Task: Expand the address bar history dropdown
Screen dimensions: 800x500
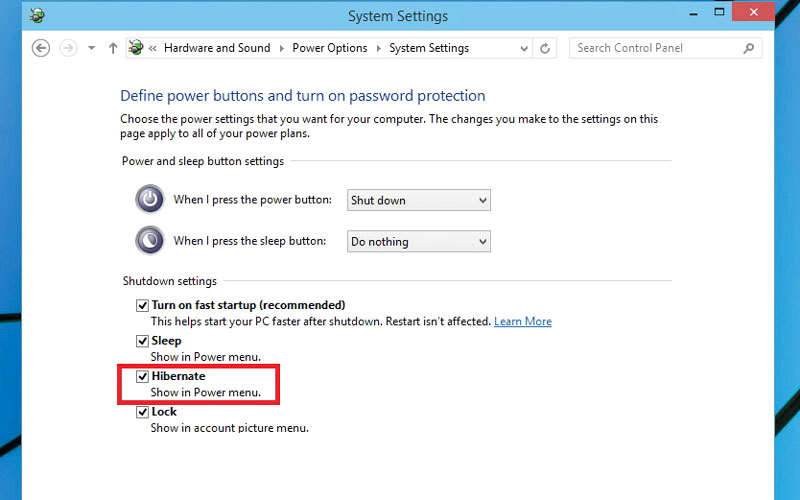Action: pos(524,48)
